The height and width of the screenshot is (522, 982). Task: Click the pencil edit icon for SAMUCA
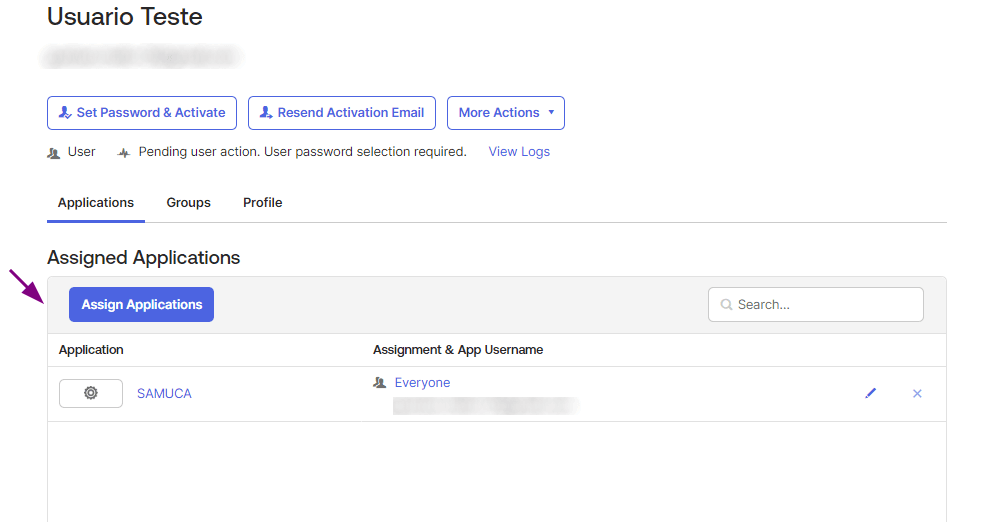click(870, 394)
